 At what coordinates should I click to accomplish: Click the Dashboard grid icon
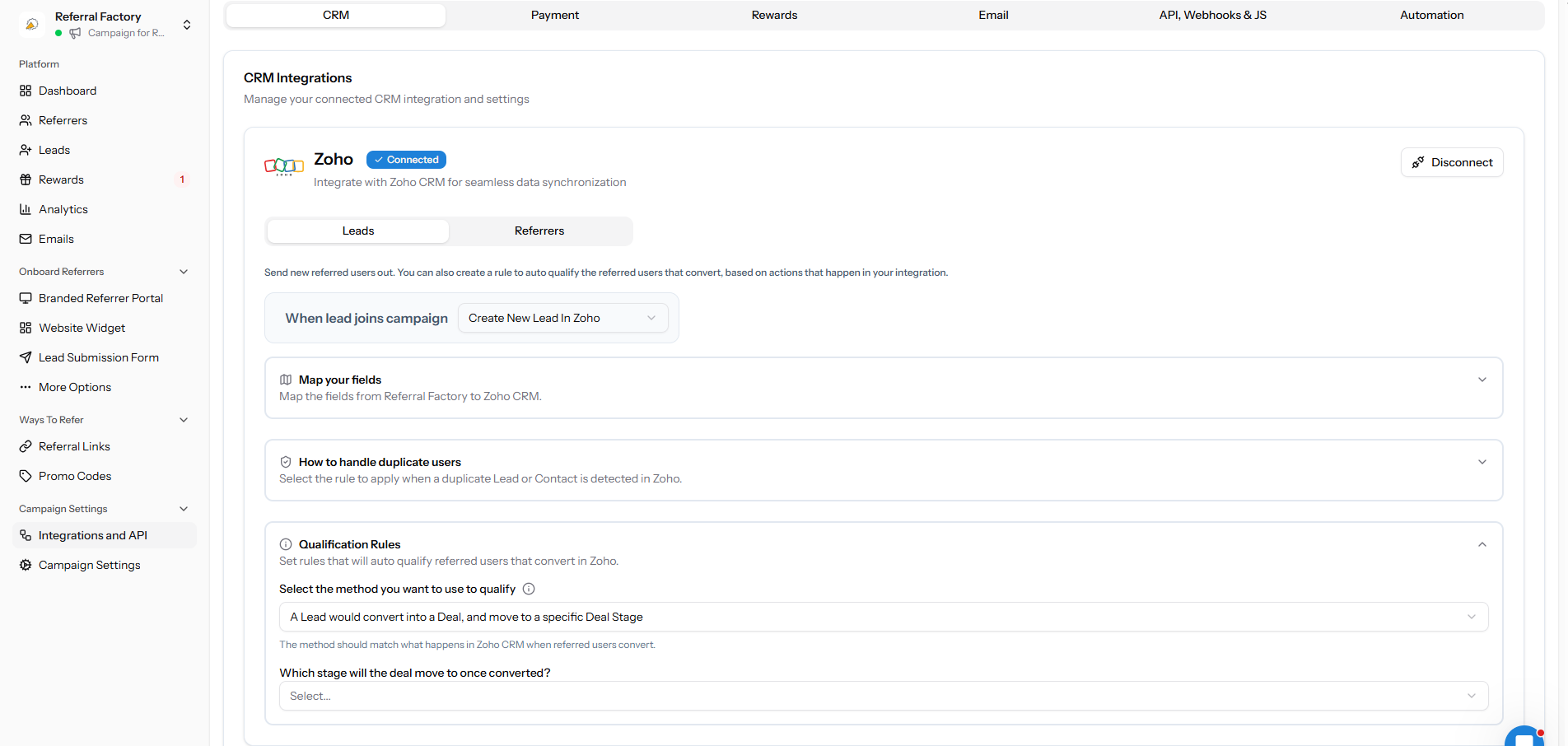click(26, 91)
